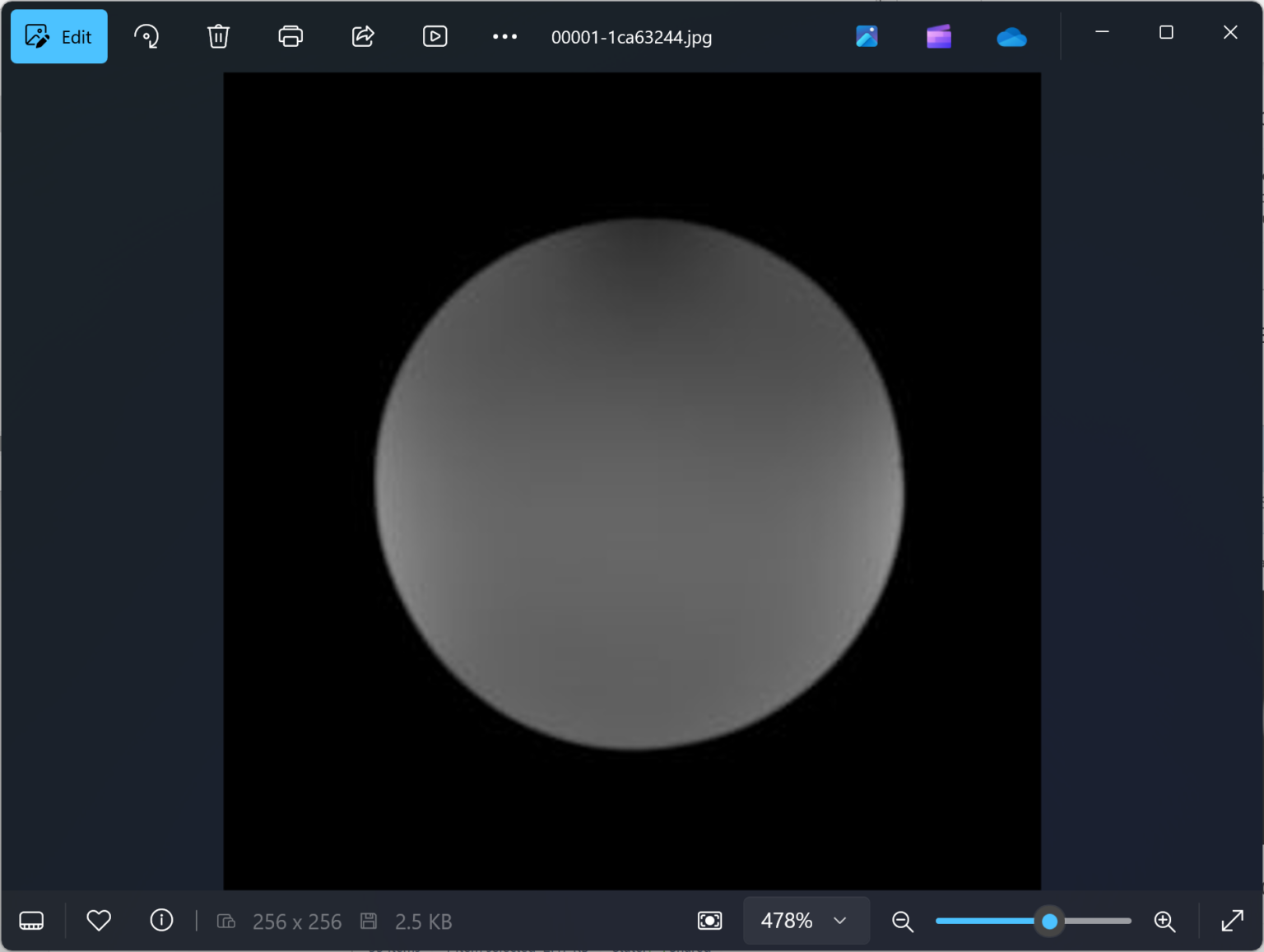Show file info with the info icon
This screenshot has width=1264, height=952.
161,921
